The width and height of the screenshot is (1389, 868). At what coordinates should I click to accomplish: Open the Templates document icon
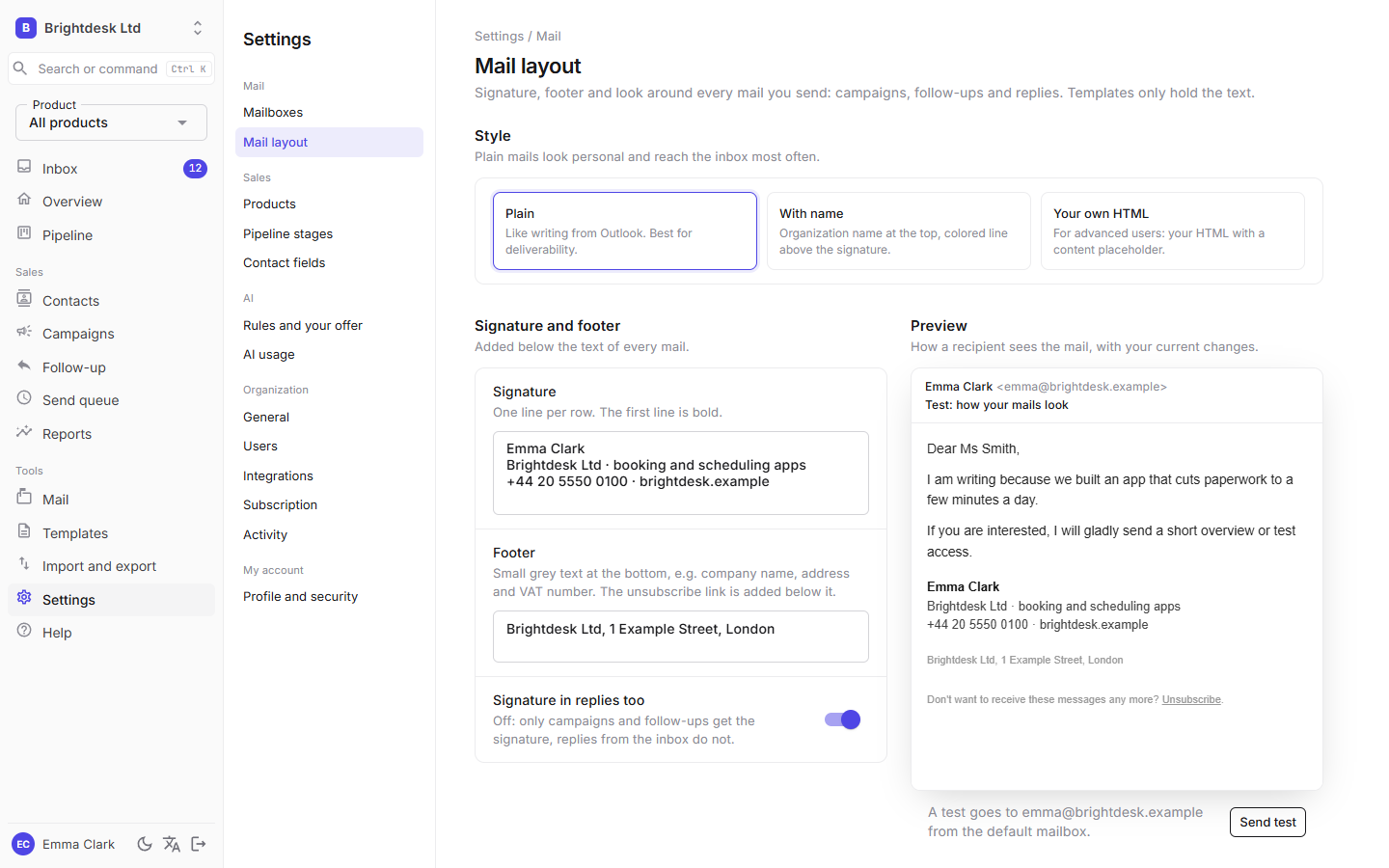click(24, 531)
